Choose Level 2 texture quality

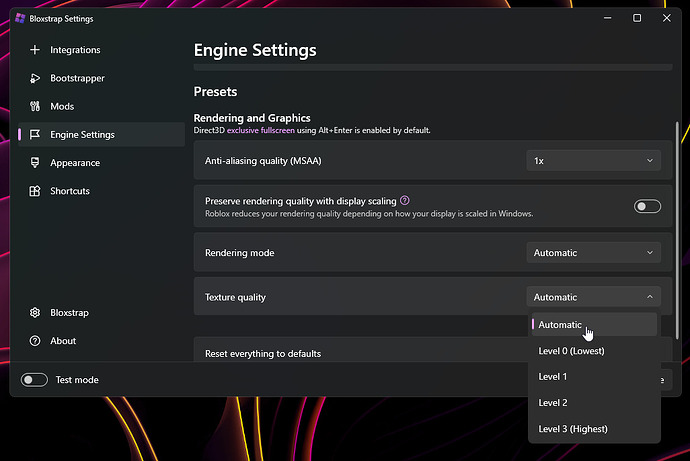pos(594,402)
